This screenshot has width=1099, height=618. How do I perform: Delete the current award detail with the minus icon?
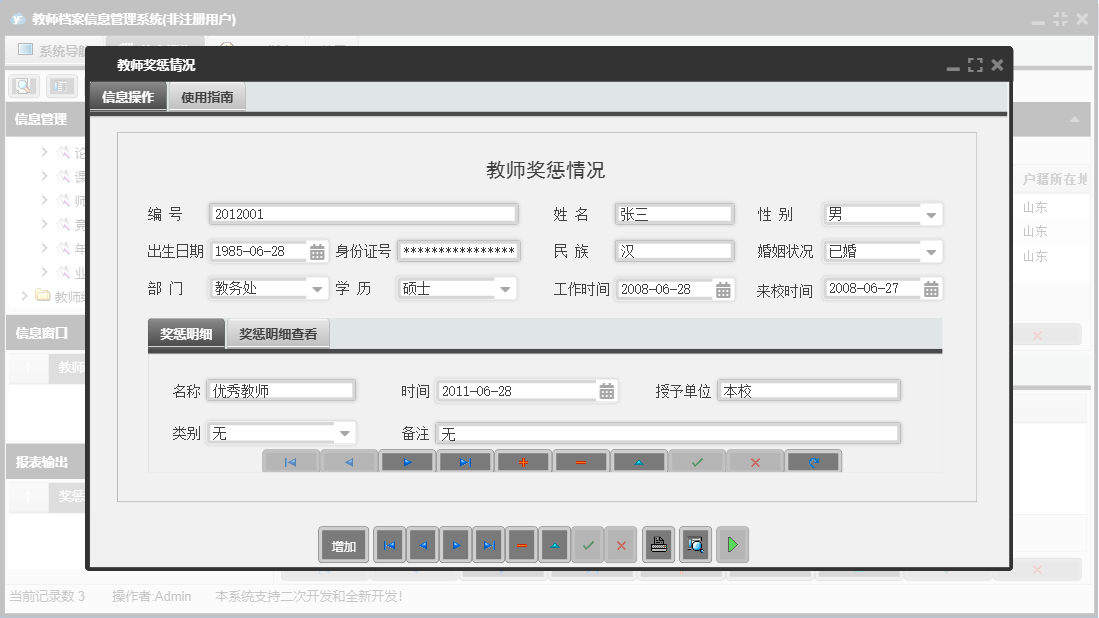[x=581, y=461]
